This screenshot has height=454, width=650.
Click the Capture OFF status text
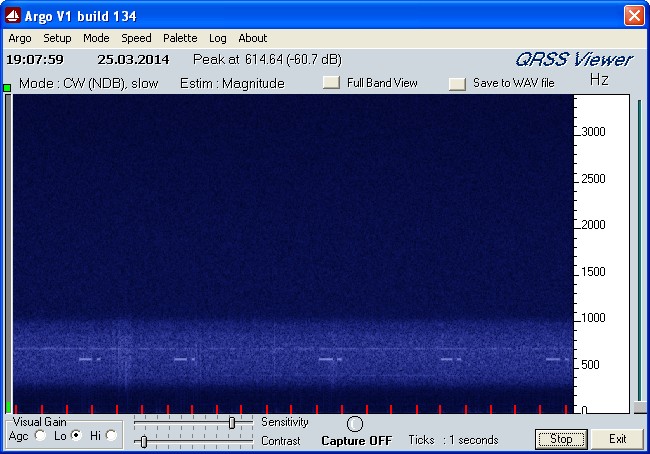(x=357, y=441)
